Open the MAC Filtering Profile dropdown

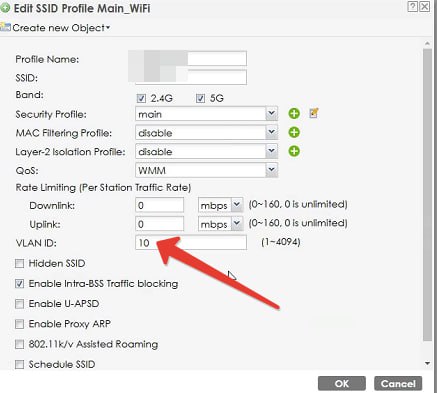pos(271,133)
